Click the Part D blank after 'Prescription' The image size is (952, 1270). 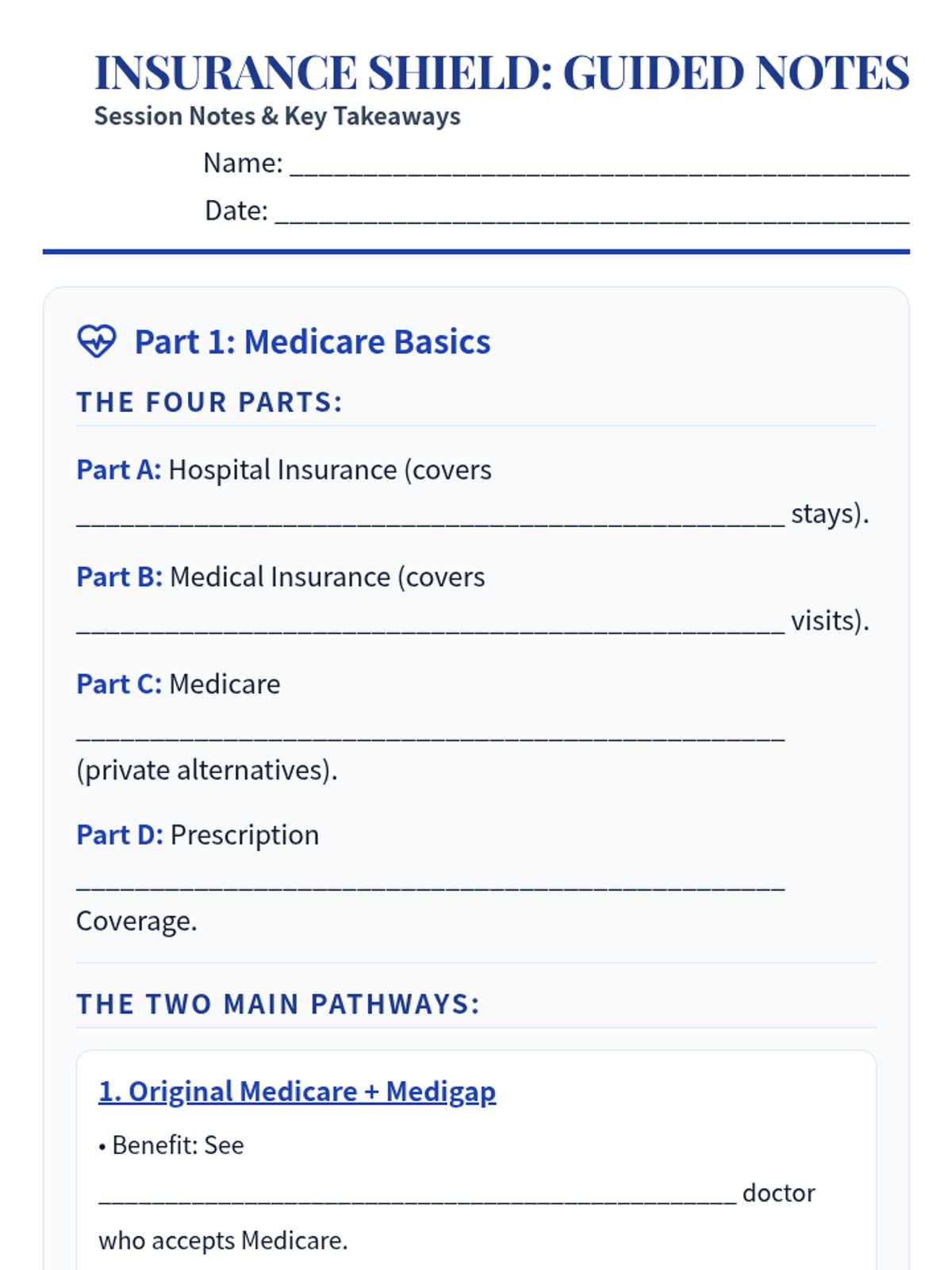430,880
